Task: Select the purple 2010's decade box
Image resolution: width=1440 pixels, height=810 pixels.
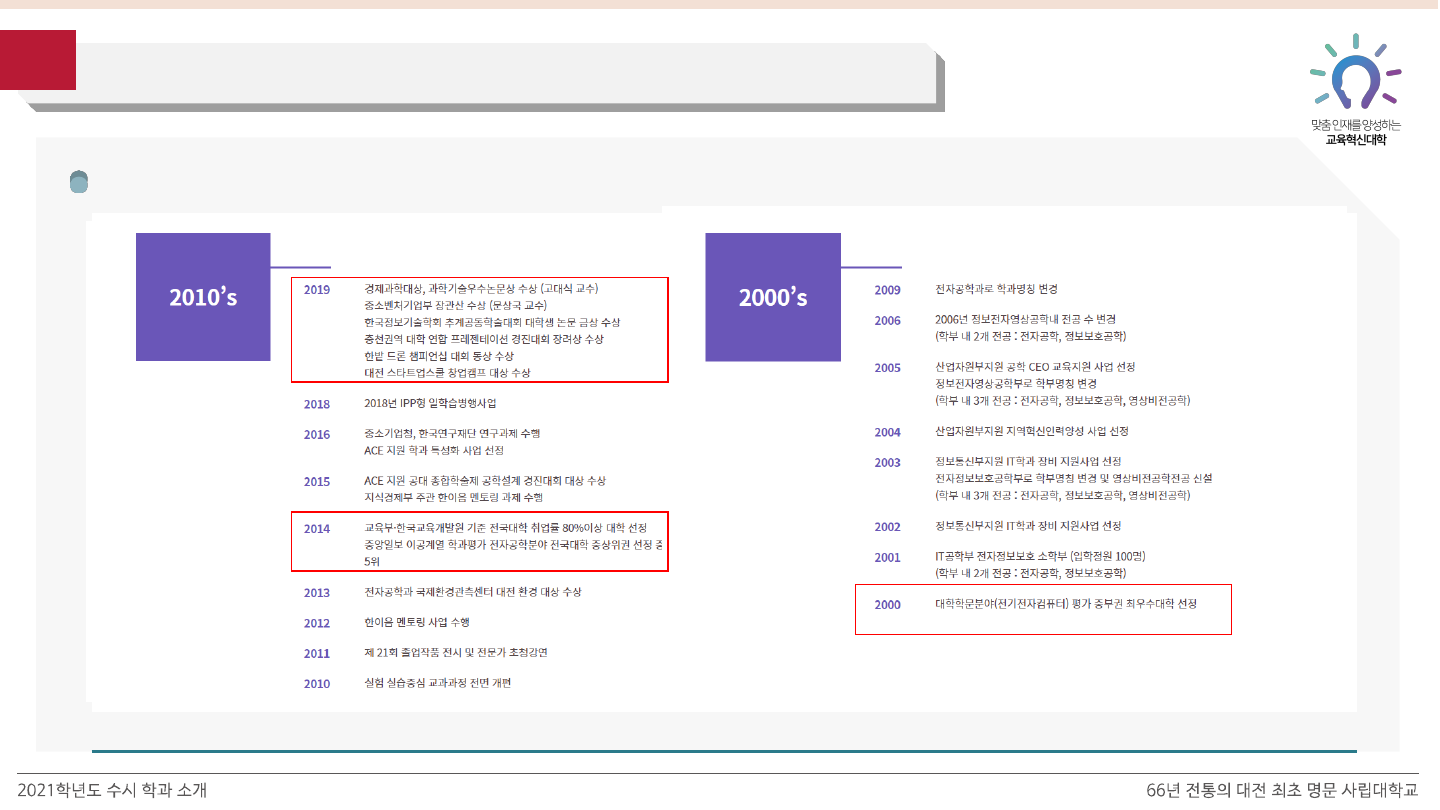Action: pyautogui.click(x=203, y=297)
